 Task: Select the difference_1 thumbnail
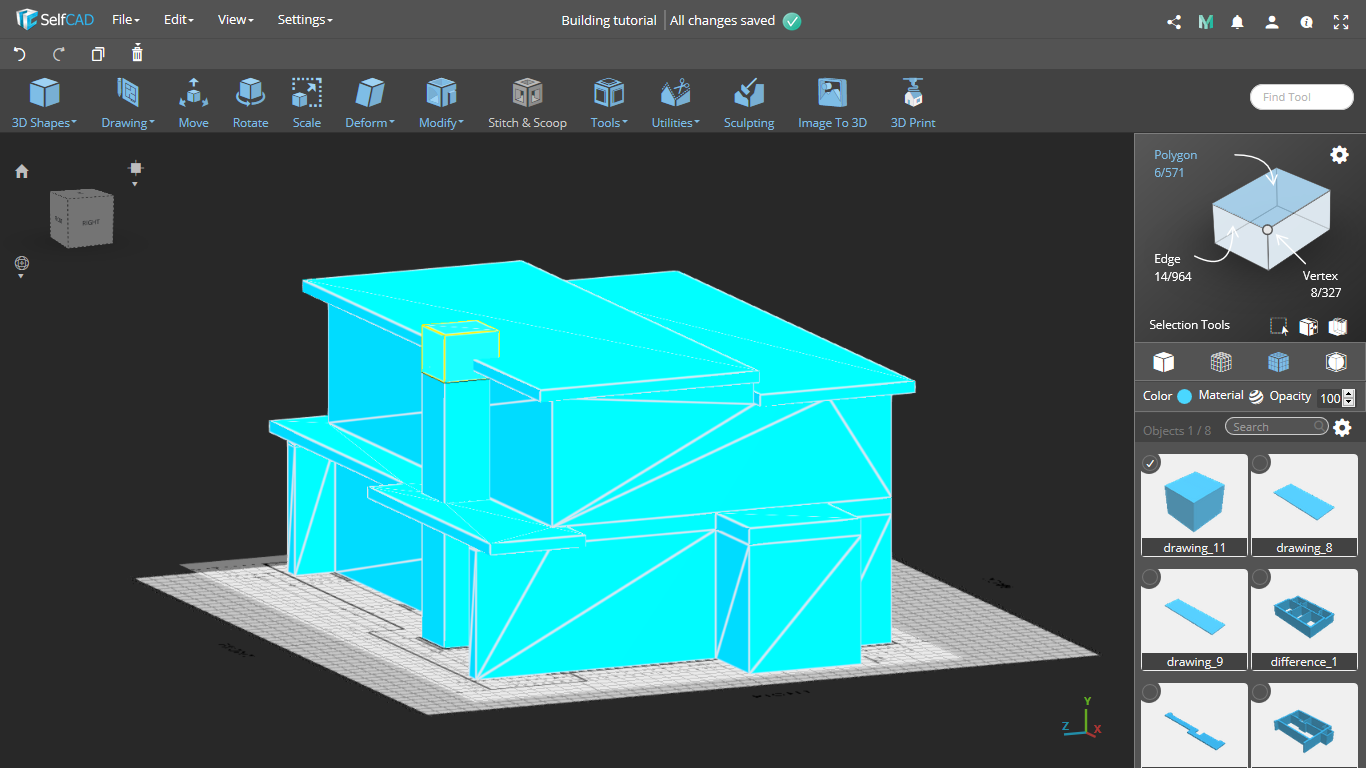point(1304,619)
